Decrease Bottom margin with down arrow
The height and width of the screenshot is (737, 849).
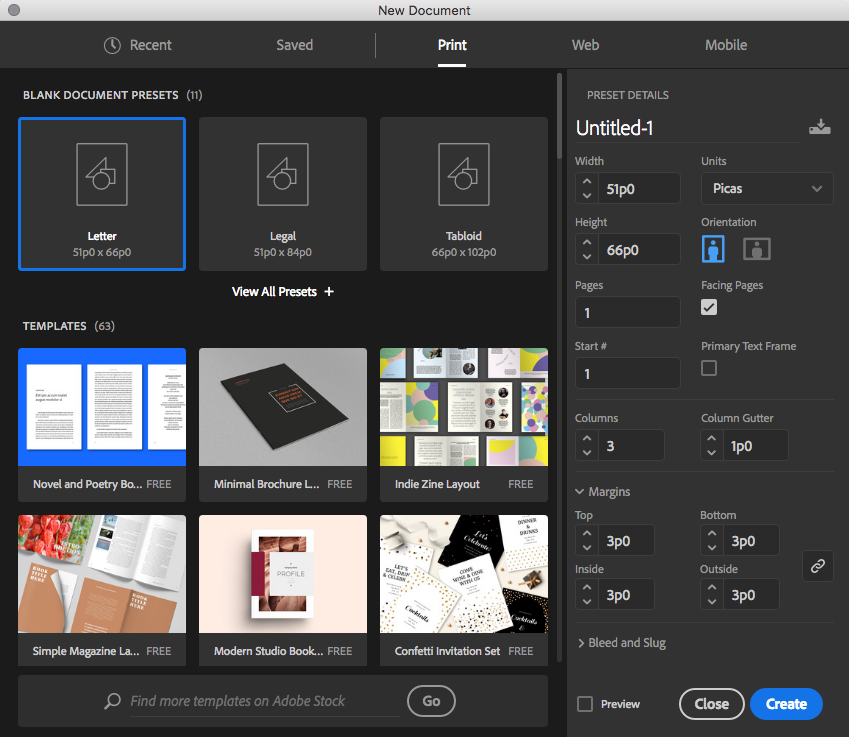click(x=711, y=547)
